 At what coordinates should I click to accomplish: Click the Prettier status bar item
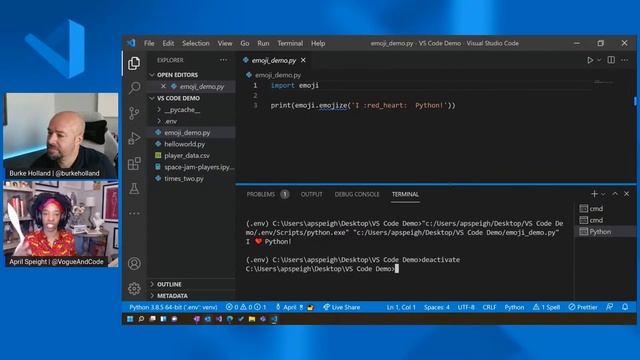coord(583,307)
